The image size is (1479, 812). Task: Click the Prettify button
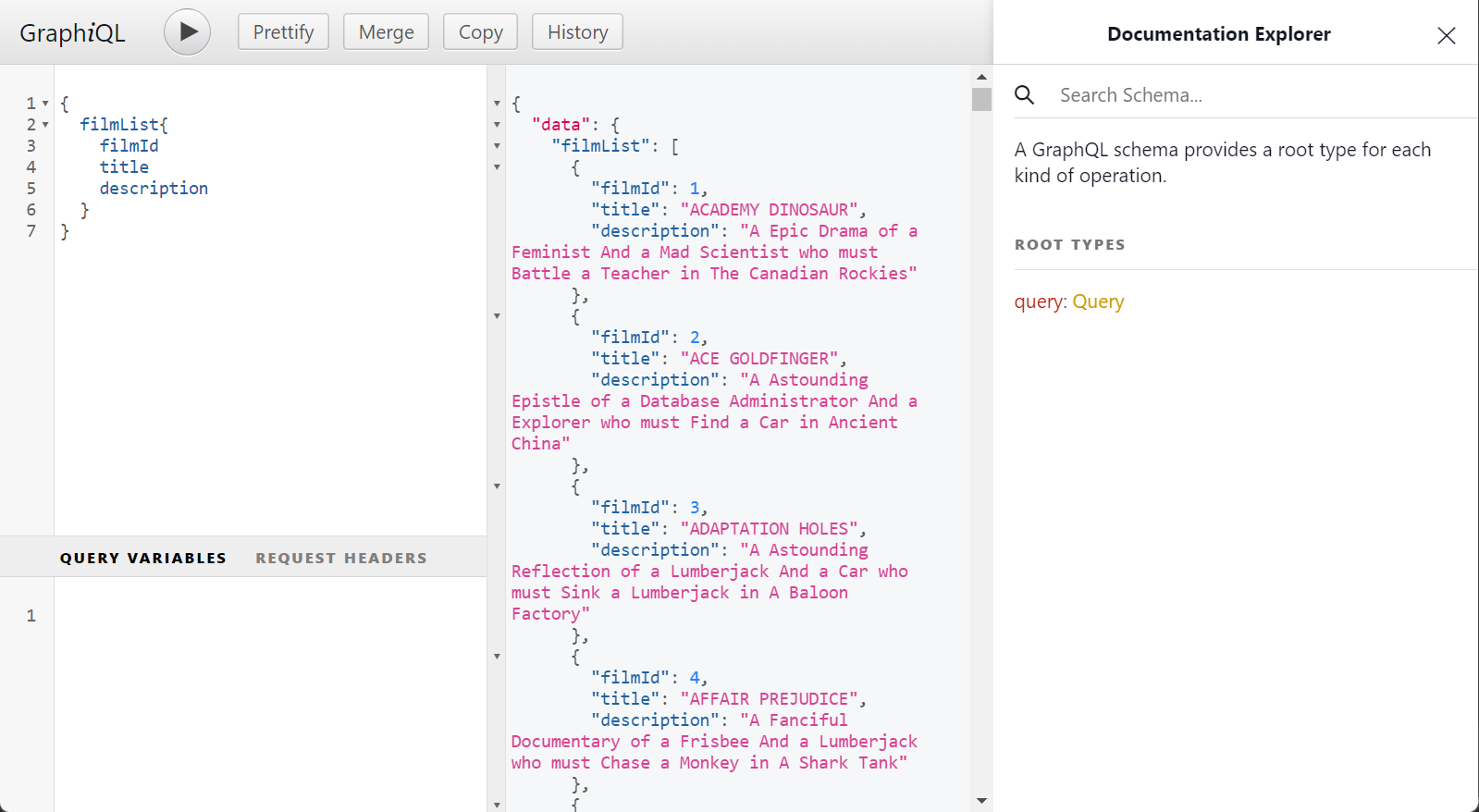283,32
